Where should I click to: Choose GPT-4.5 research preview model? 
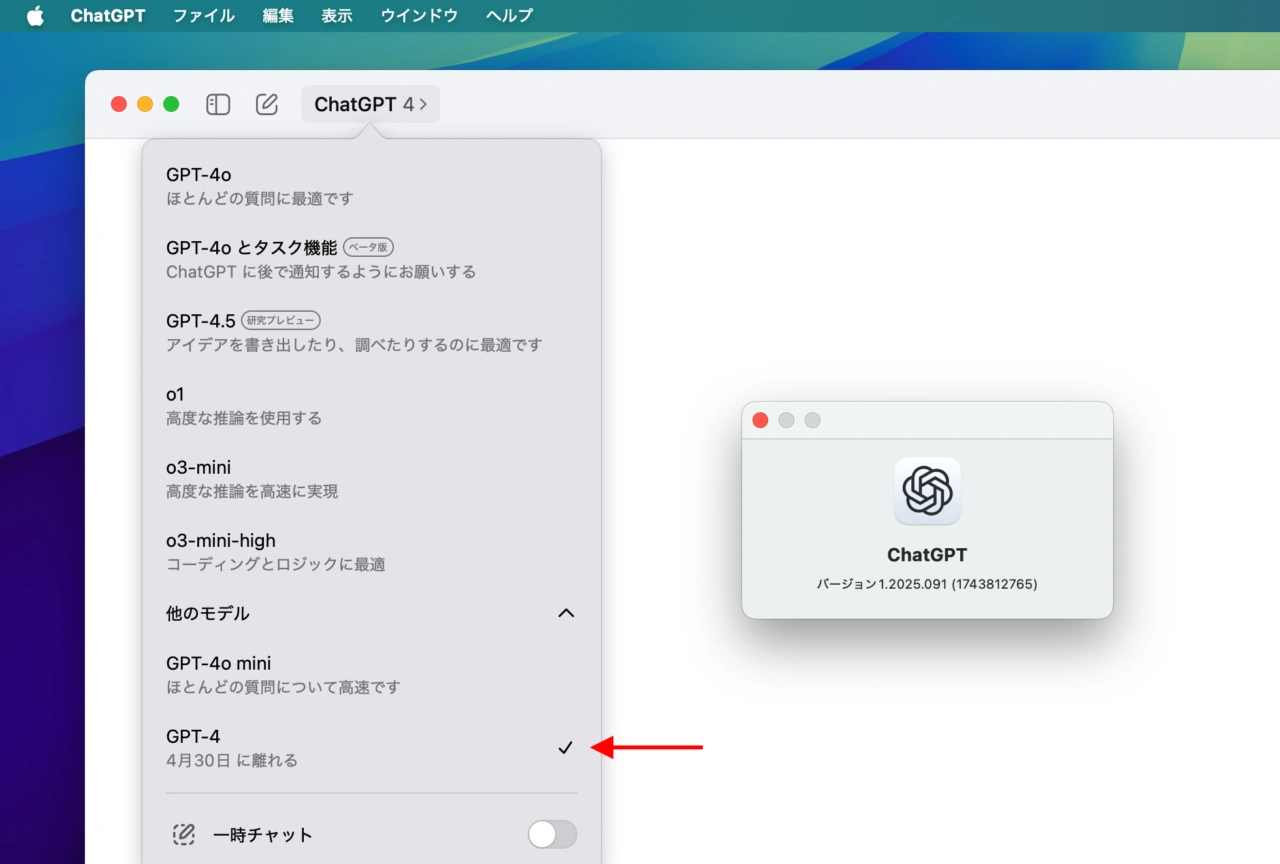(201, 321)
